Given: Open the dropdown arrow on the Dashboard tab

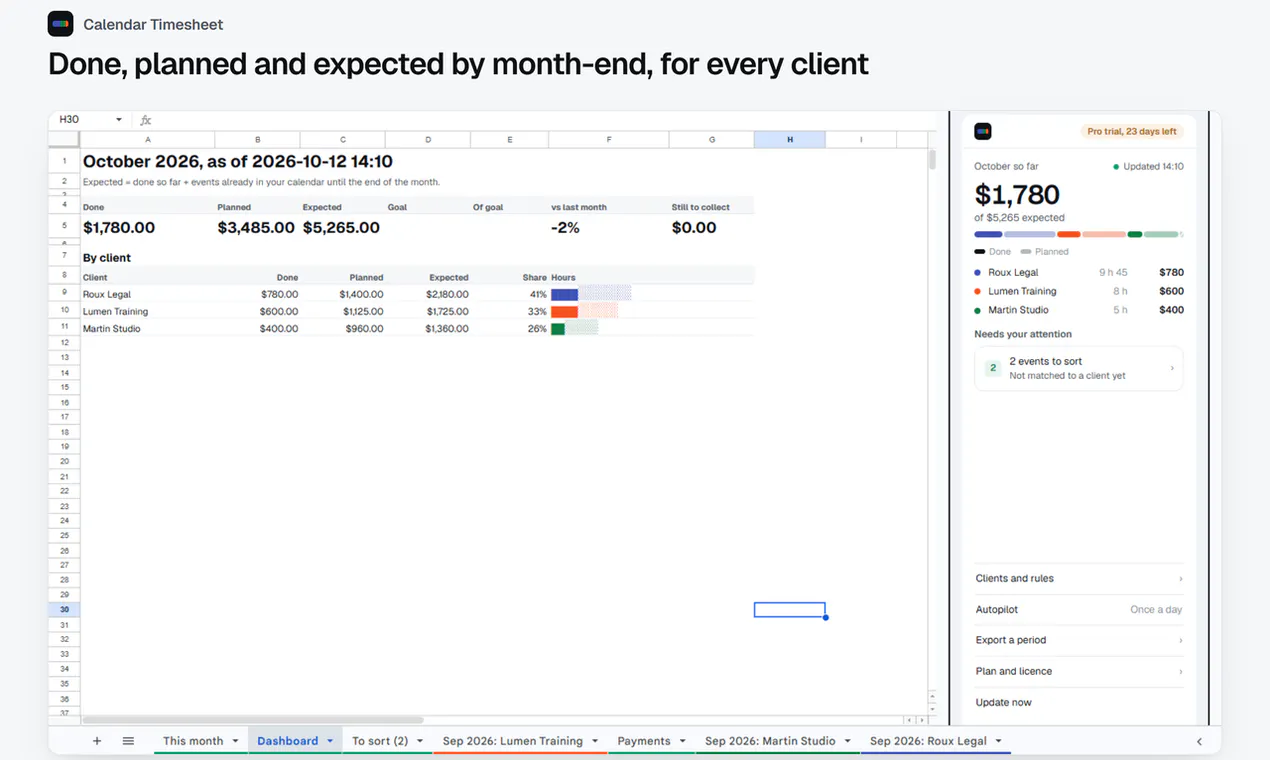Looking at the screenshot, I should pyautogui.click(x=329, y=741).
